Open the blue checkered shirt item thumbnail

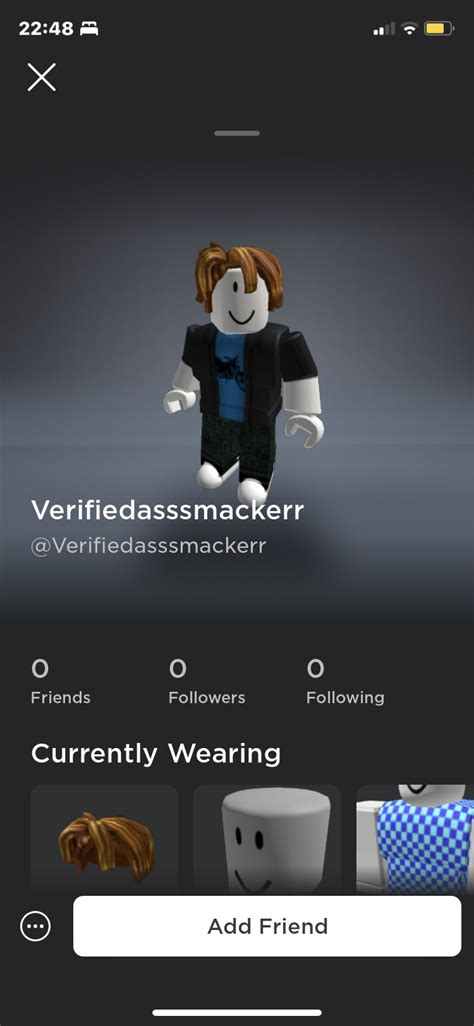[x=414, y=840]
